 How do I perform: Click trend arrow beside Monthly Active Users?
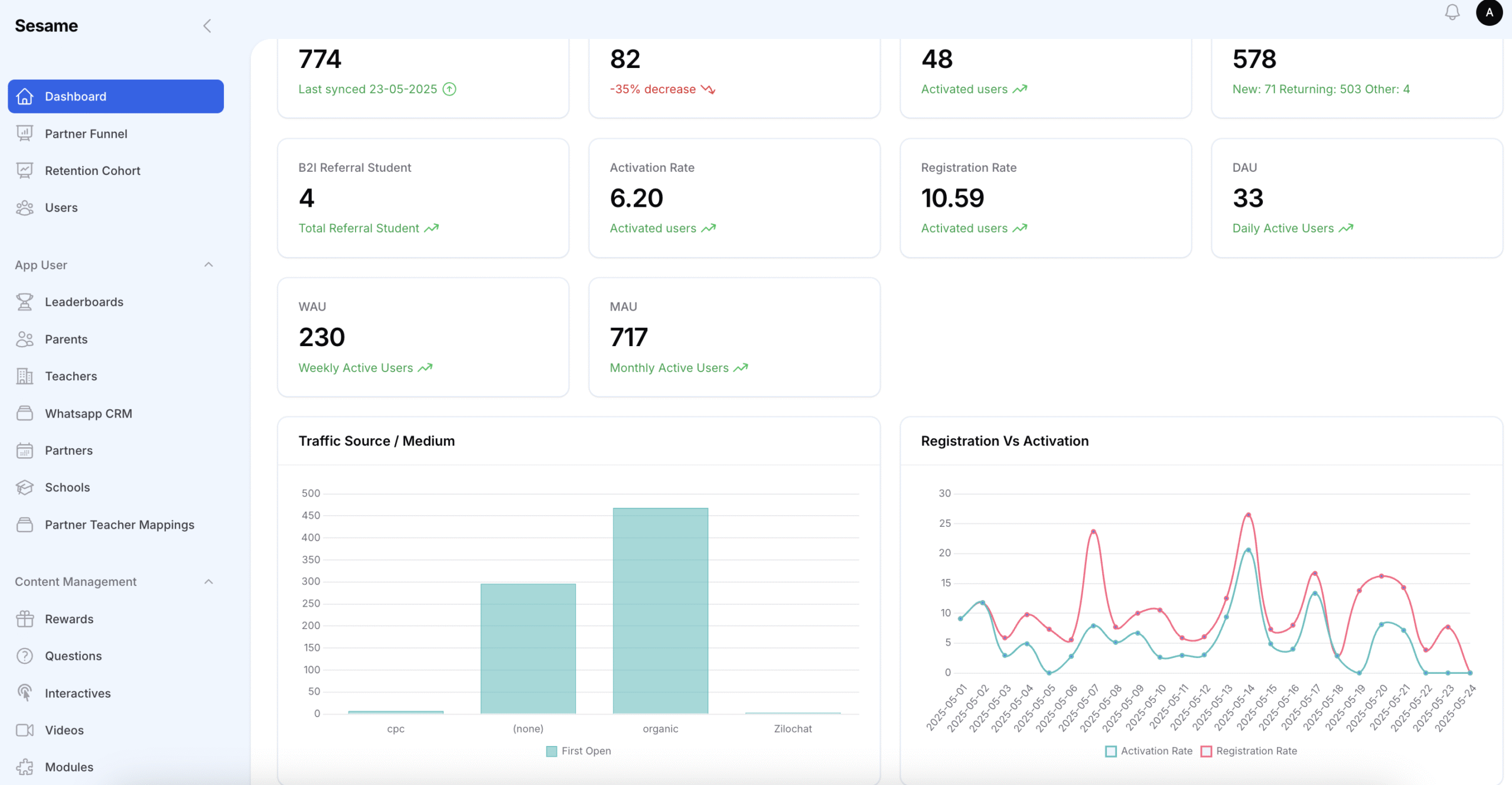(x=741, y=368)
